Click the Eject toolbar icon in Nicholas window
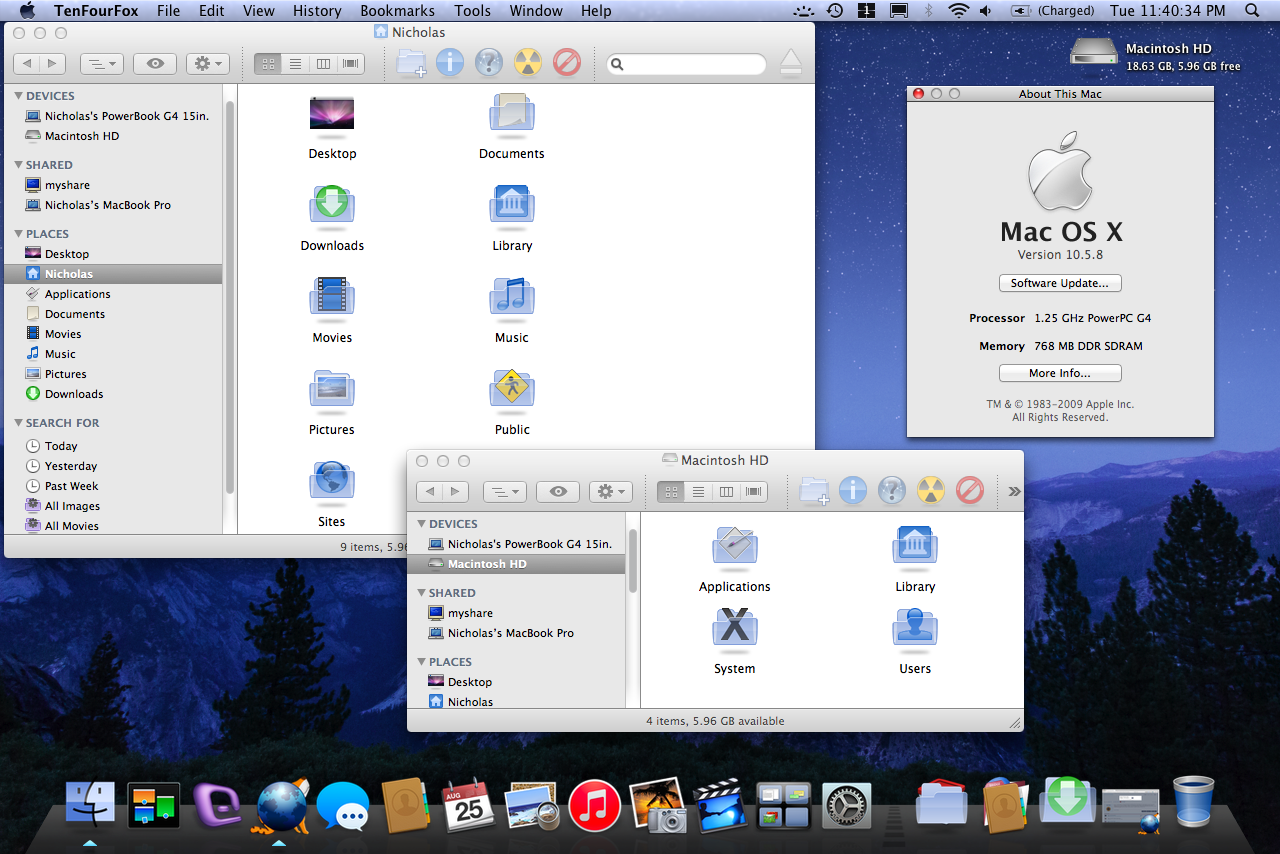The height and width of the screenshot is (854, 1280). point(790,63)
